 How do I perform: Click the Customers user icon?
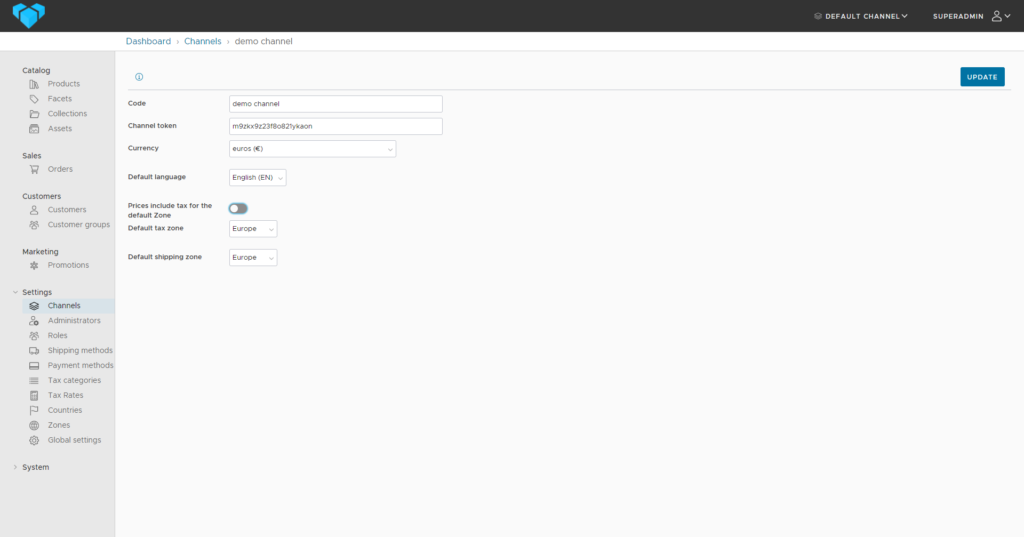pyautogui.click(x=34, y=210)
